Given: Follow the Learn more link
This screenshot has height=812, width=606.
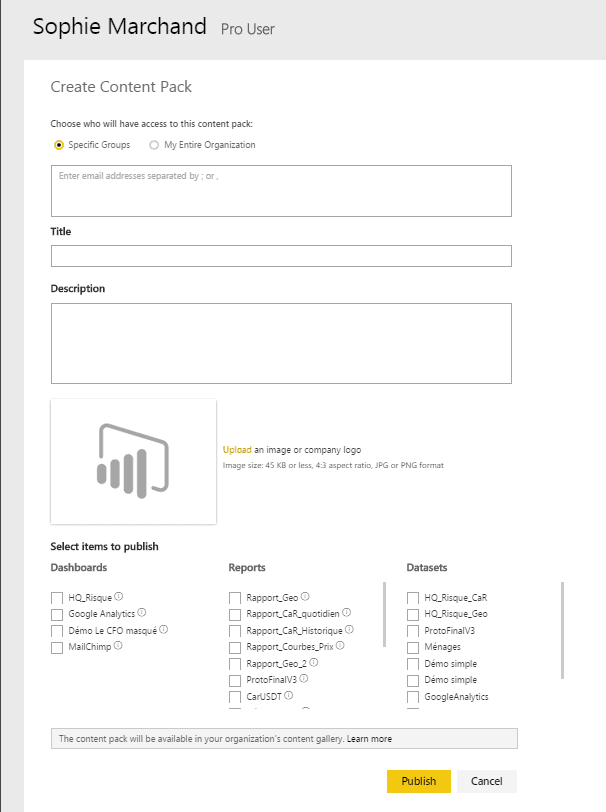Looking at the screenshot, I should (x=369, y=739).
